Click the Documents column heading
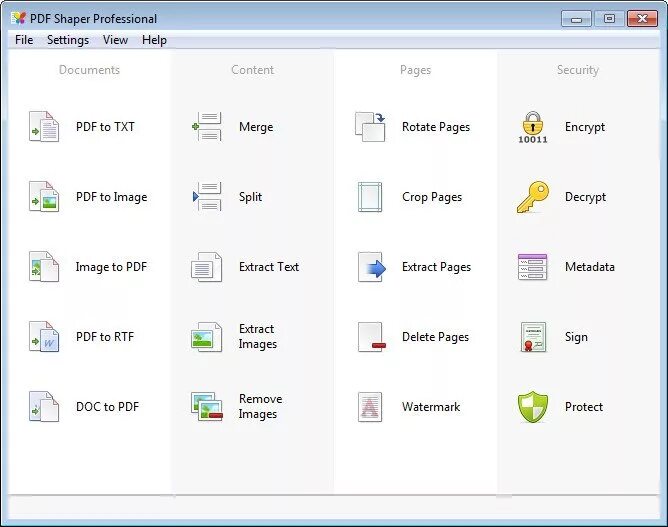The width and height of the screenshot is (668, 527). (x=89, y=70)
